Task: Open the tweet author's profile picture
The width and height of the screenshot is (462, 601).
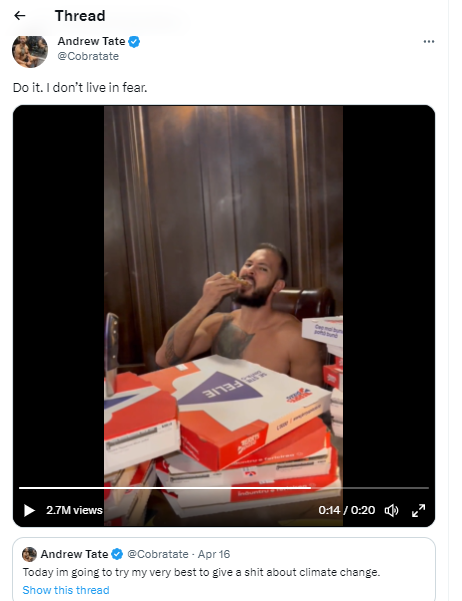Action: tap(30, 51)
